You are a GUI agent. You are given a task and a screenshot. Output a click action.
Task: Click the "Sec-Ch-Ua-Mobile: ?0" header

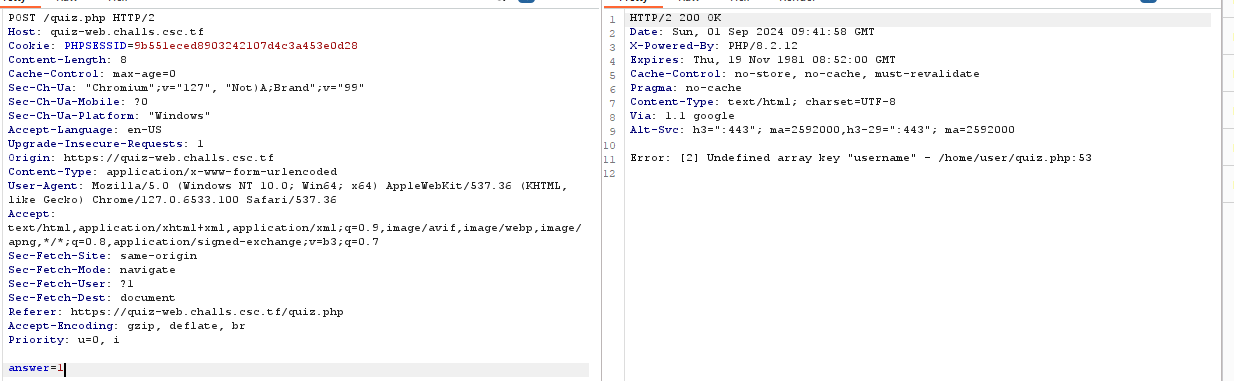tap(78, 102)
